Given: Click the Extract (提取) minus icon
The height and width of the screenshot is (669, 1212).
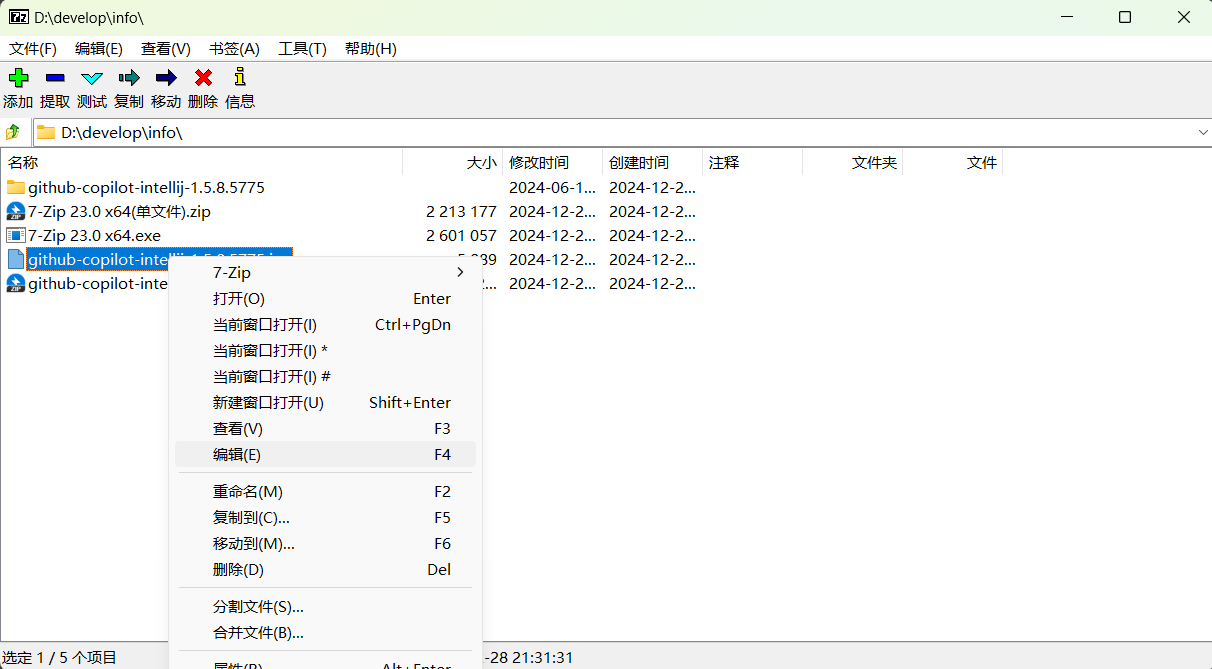Looking at the screenshot, I should click(x=55, y=77).
